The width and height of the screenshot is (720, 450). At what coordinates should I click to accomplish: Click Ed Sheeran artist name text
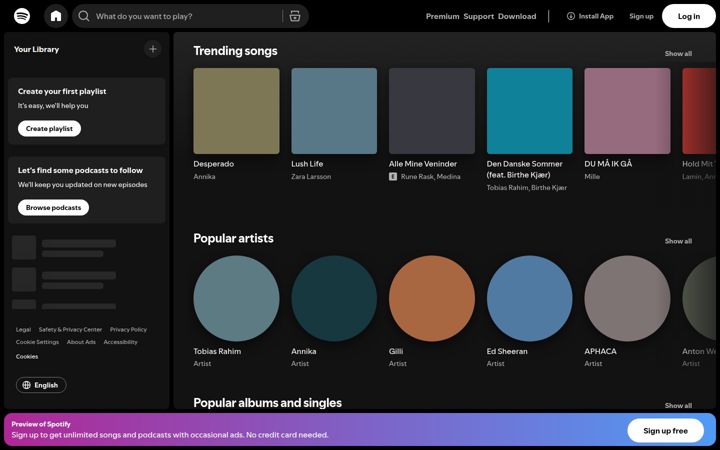[507, 351]
